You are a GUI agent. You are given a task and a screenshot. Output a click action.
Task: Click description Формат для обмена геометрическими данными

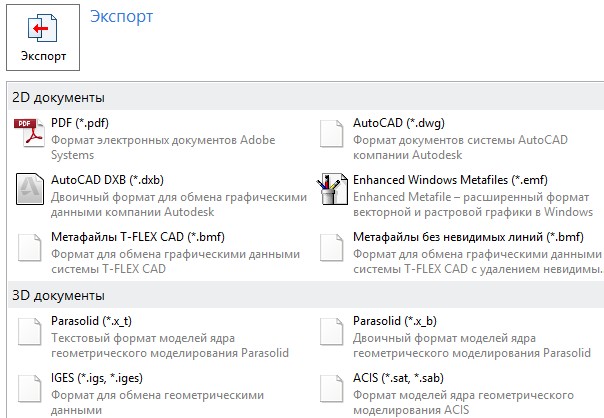(x=158, y=403)
